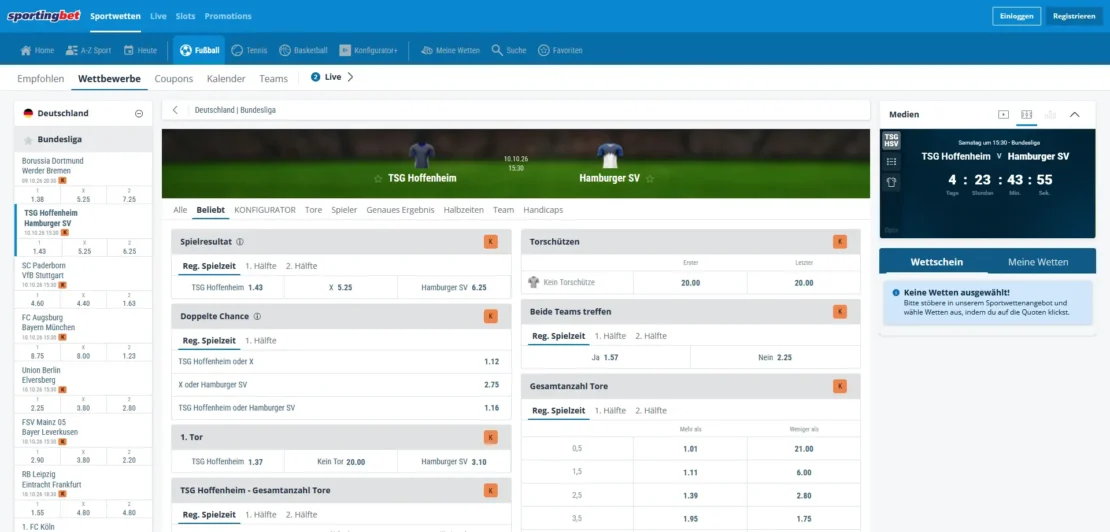Viewport: 1110px width, 532px height.
Task: Open the A-Z Sport list
Action: (x=88, y=50)
